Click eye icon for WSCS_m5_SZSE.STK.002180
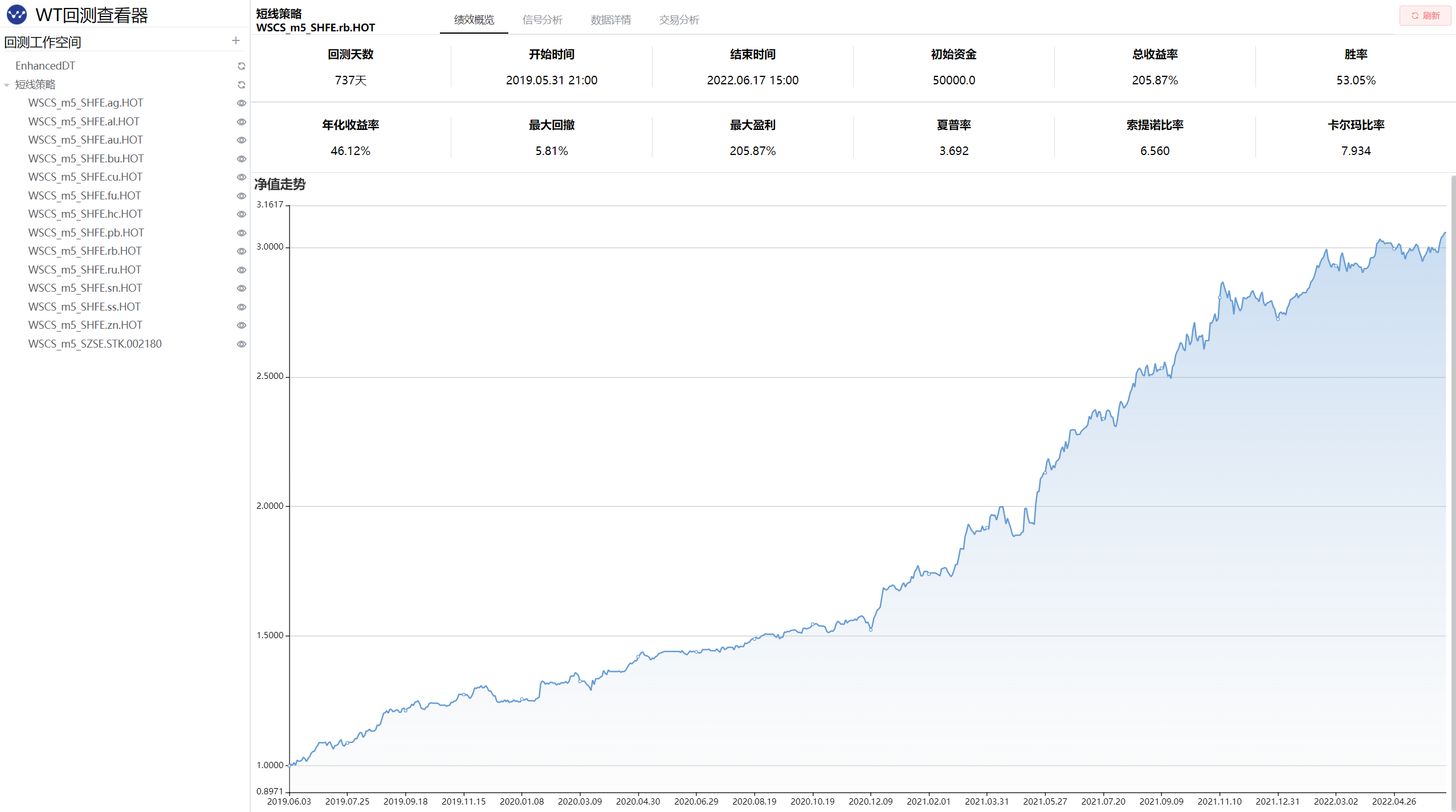This screenshot has width=1456, height=812. click(x=242, y=344)
